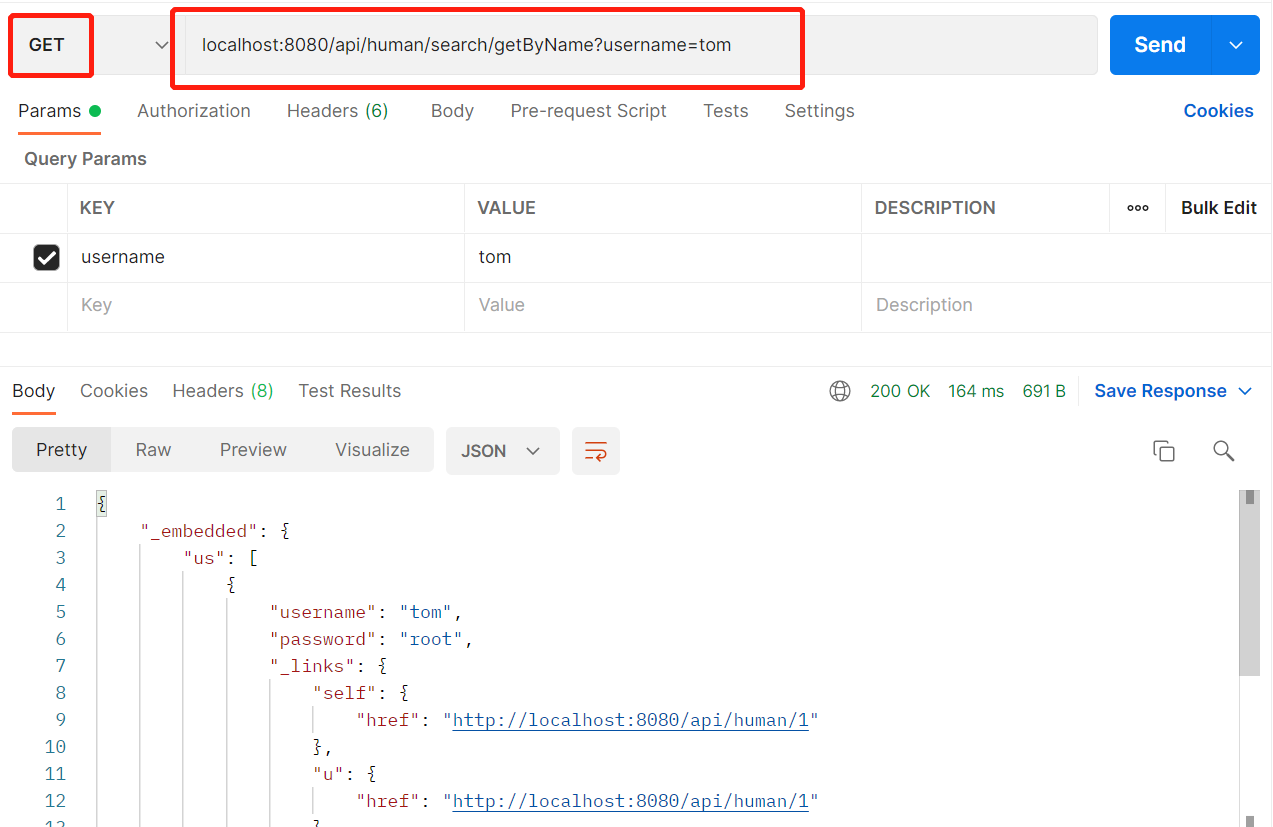Screen dimensions: 1273x827
Task: Open the JSON format dropdown
Action: 502,451
